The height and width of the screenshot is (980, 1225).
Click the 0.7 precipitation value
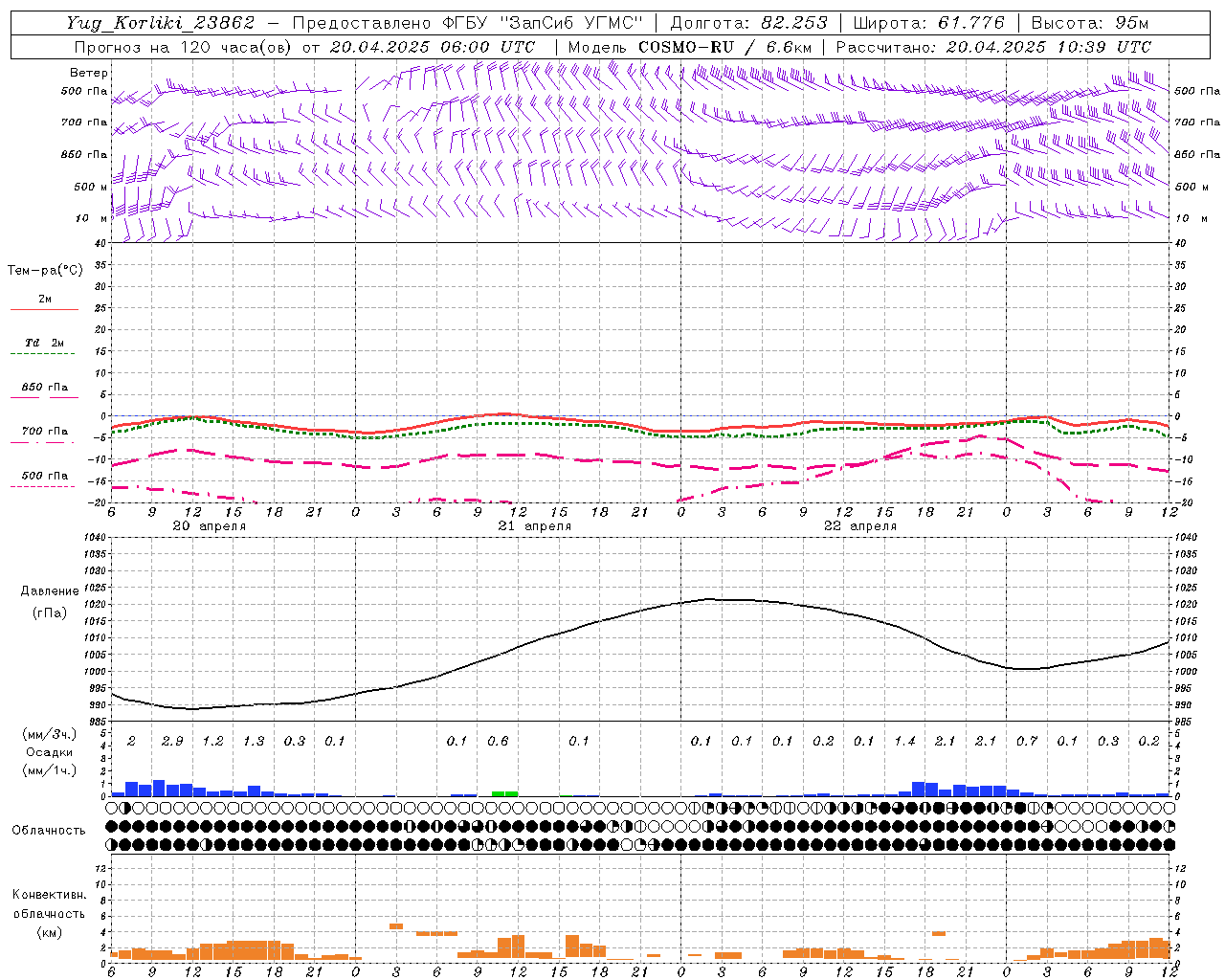(1027, 742)
